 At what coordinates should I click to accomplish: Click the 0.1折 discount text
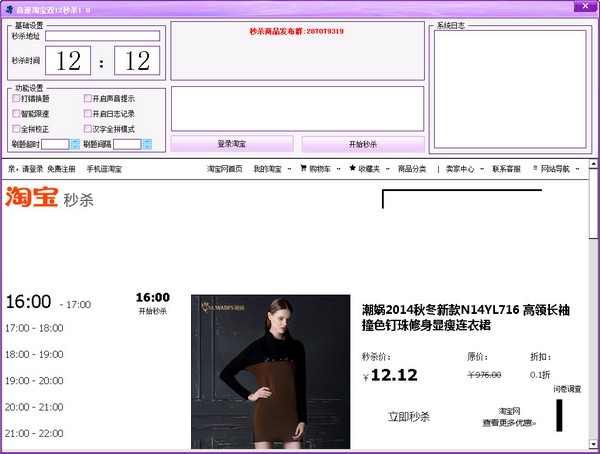coord(540,375)
